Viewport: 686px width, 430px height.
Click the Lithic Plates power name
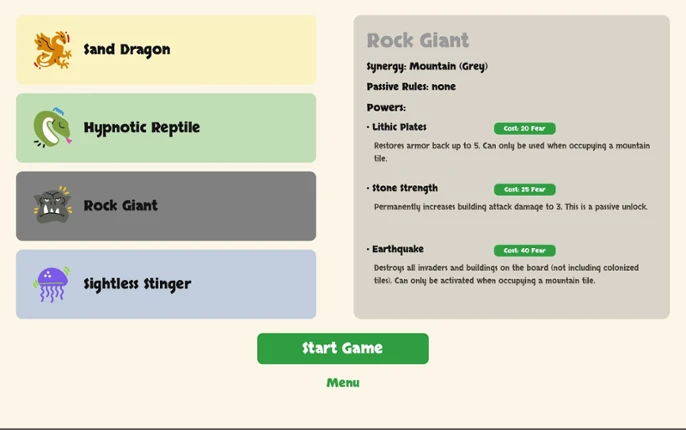point(399,127)
